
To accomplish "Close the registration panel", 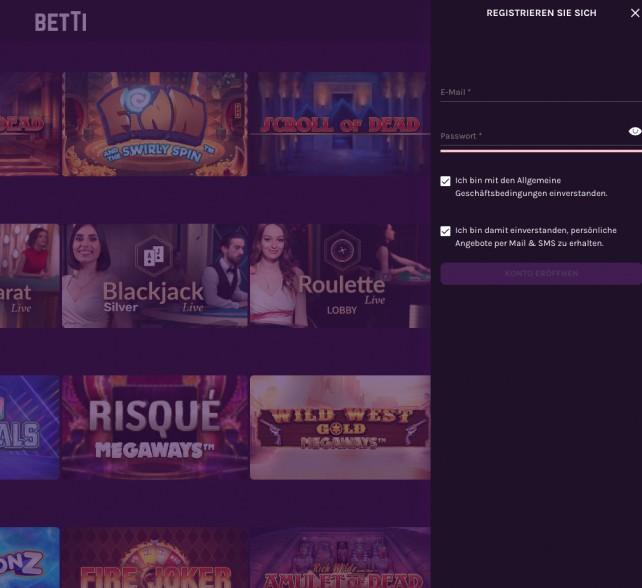I will coord(635,14).
